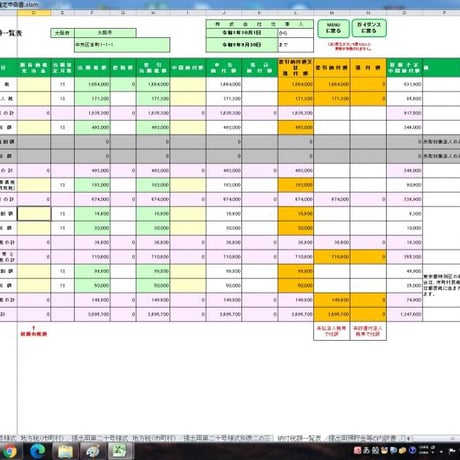Select column L header

tap(296, 13)
